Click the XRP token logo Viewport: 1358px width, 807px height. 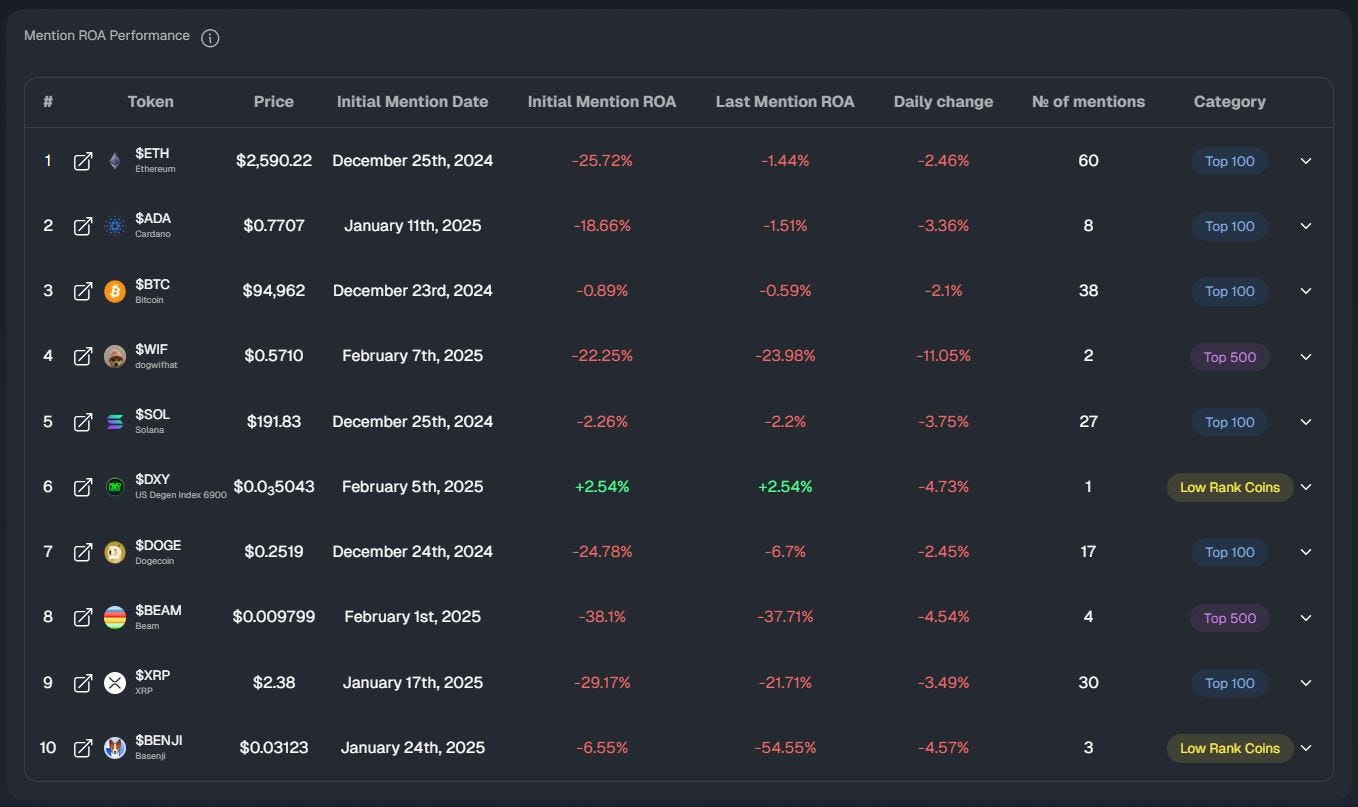coord(115,683)
